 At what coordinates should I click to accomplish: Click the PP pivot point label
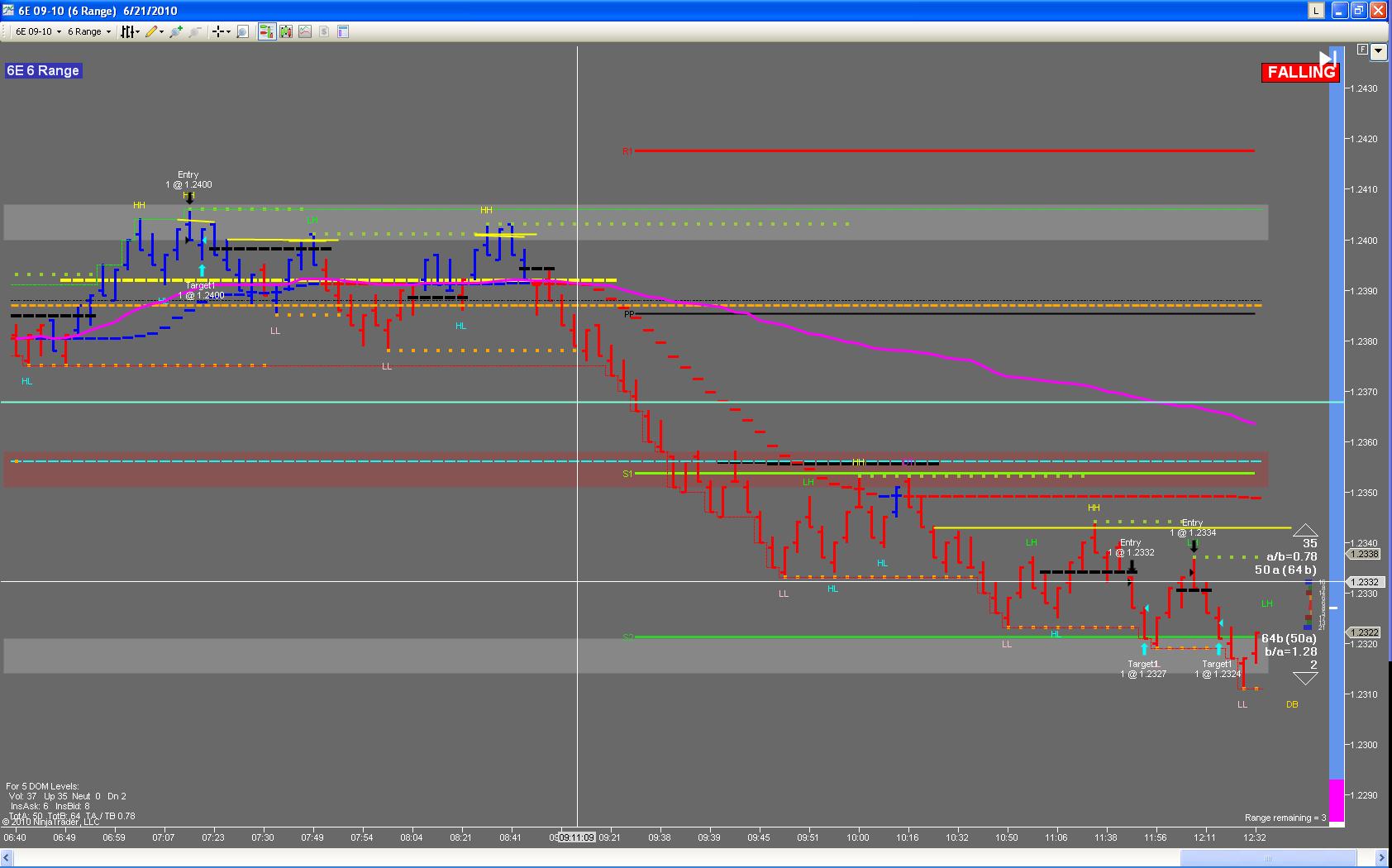tap(629, 314)
